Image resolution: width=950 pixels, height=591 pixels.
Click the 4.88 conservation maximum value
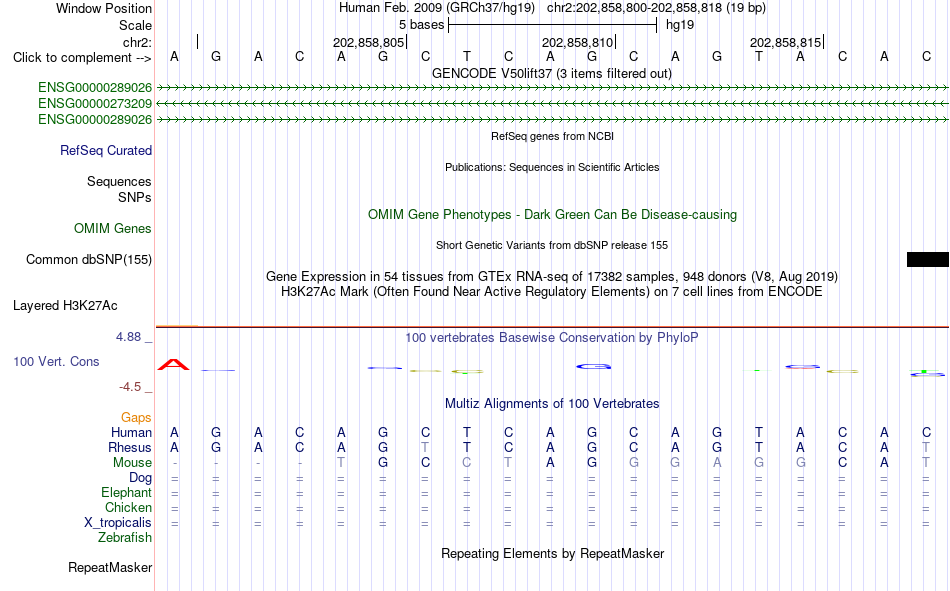128,336
